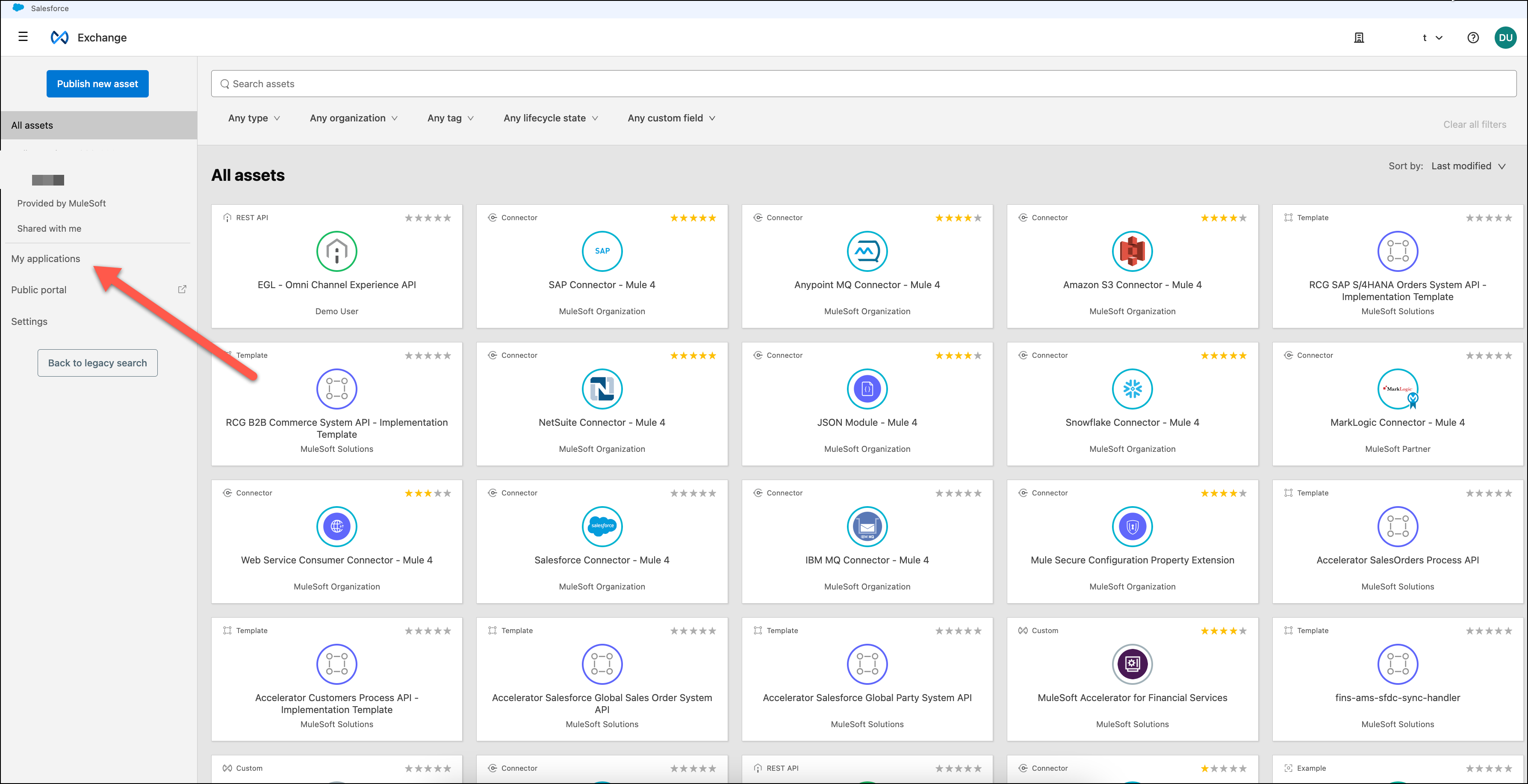Screen dimensions: 1528x784
Task: Click the Snowflake Connector icon
Action: click(x=1133, y=389)
